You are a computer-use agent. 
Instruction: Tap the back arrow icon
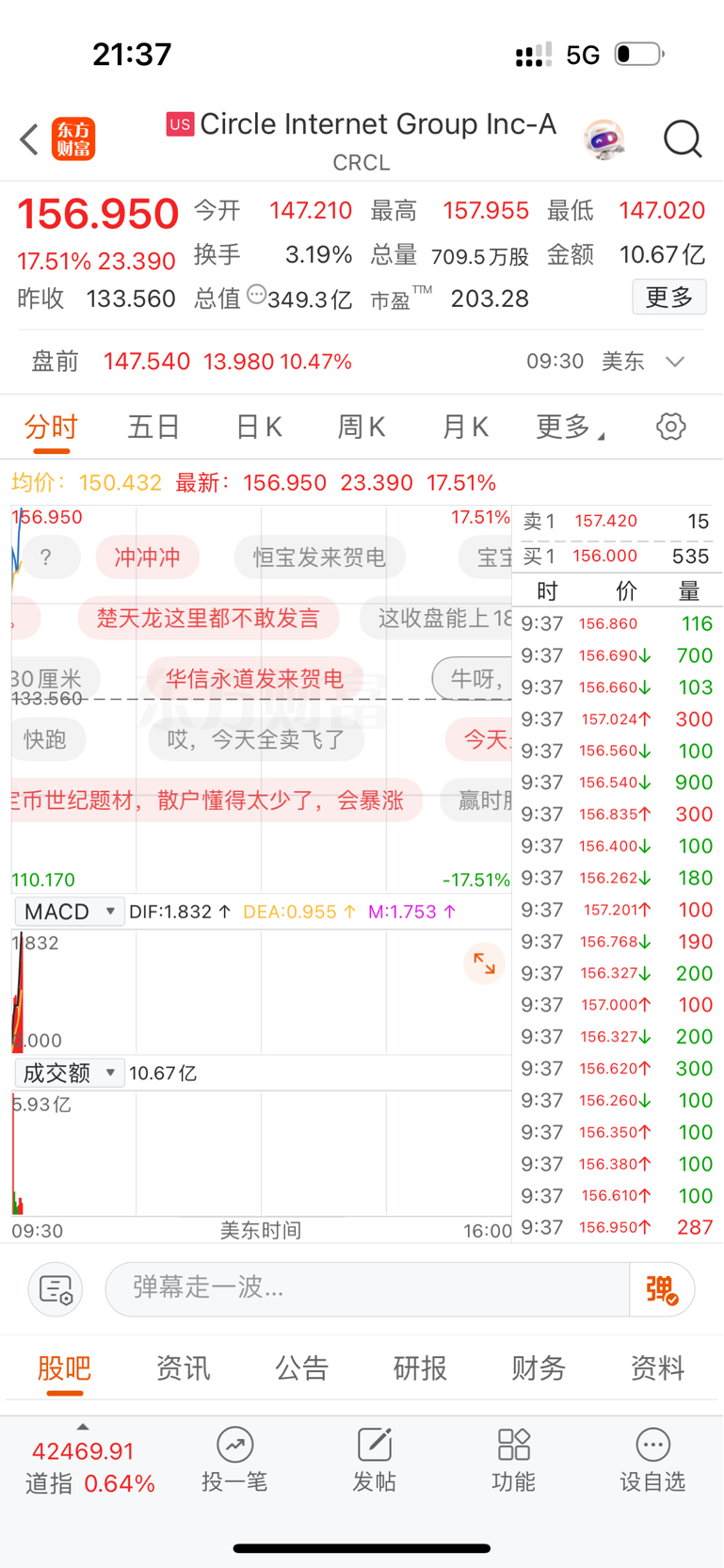click(x=29, y=139)
